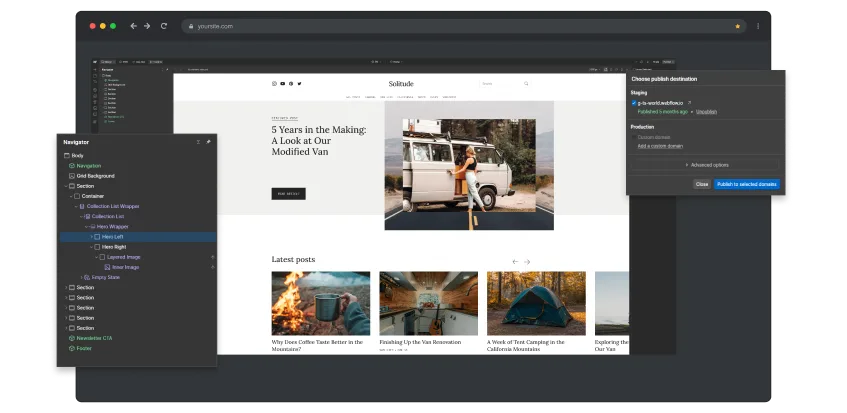Collapse the Collection List node

tap(81, 216)
